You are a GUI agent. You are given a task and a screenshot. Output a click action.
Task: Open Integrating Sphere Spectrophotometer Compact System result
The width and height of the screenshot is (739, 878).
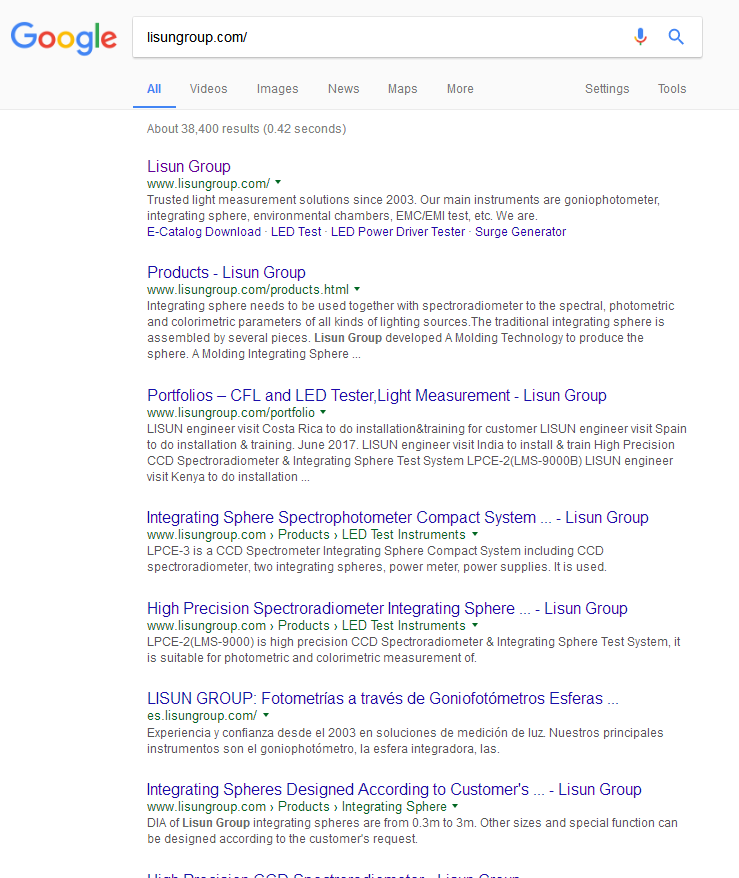click(x=397, y=517)
